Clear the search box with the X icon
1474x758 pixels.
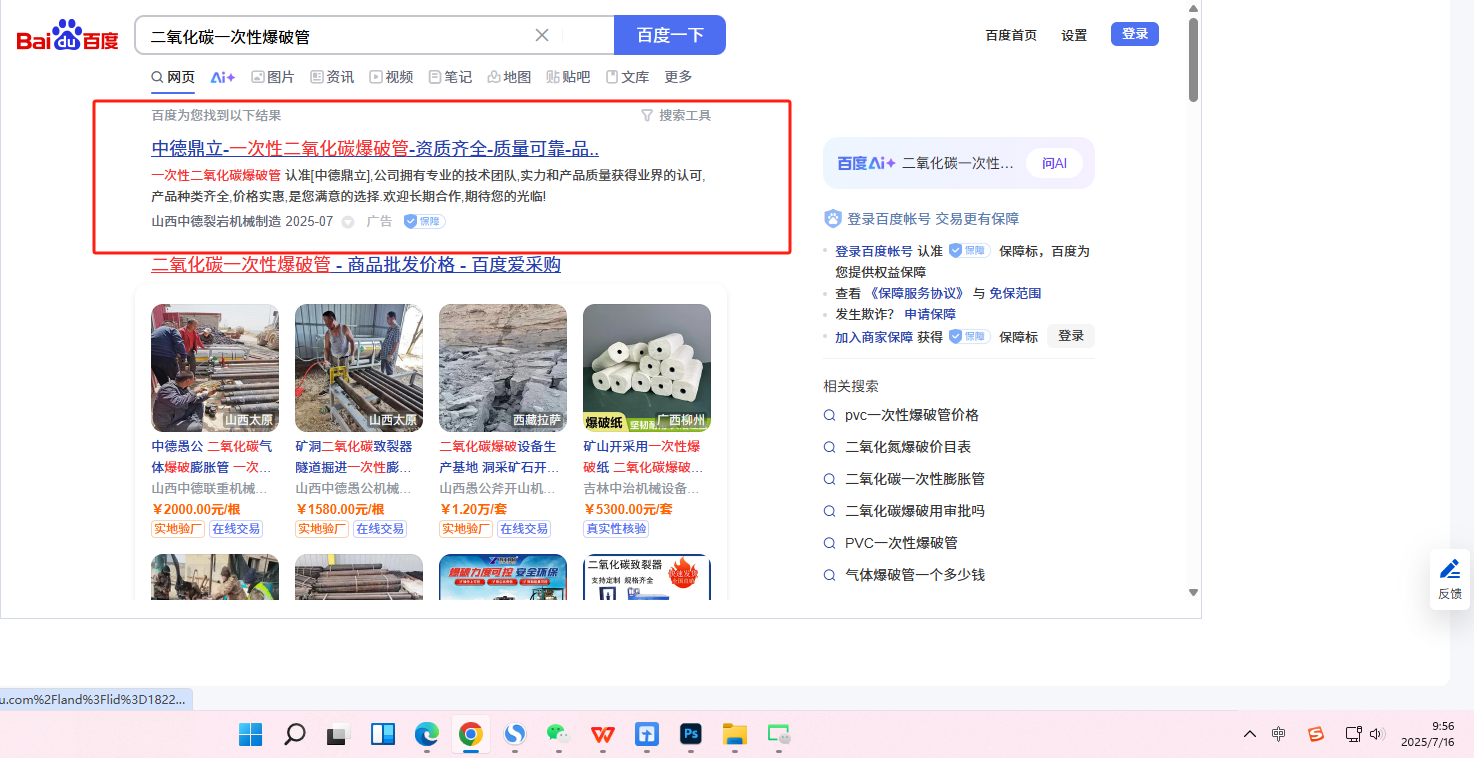[542, 35]
